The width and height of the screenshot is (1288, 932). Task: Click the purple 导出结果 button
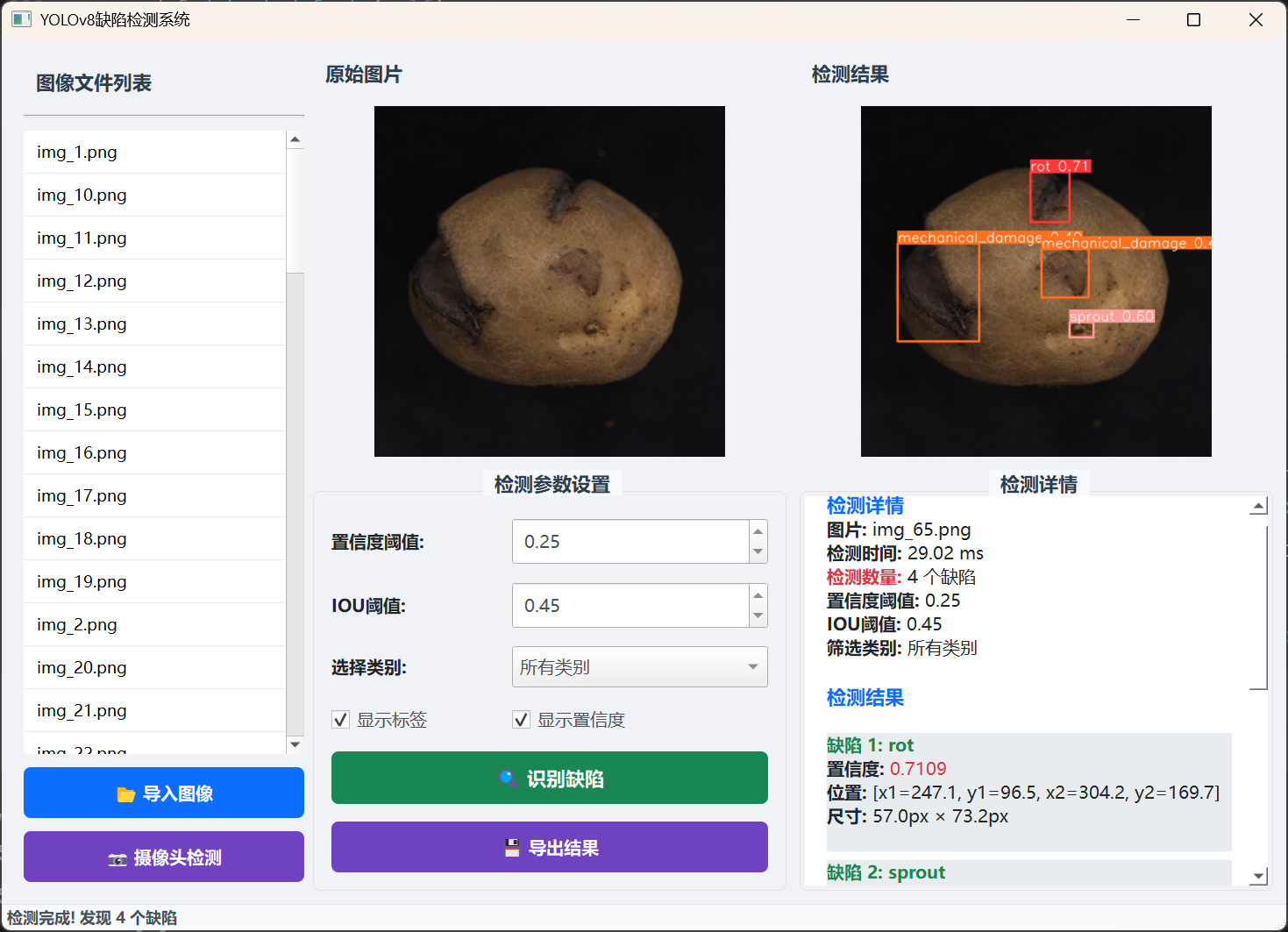[550, 847]
